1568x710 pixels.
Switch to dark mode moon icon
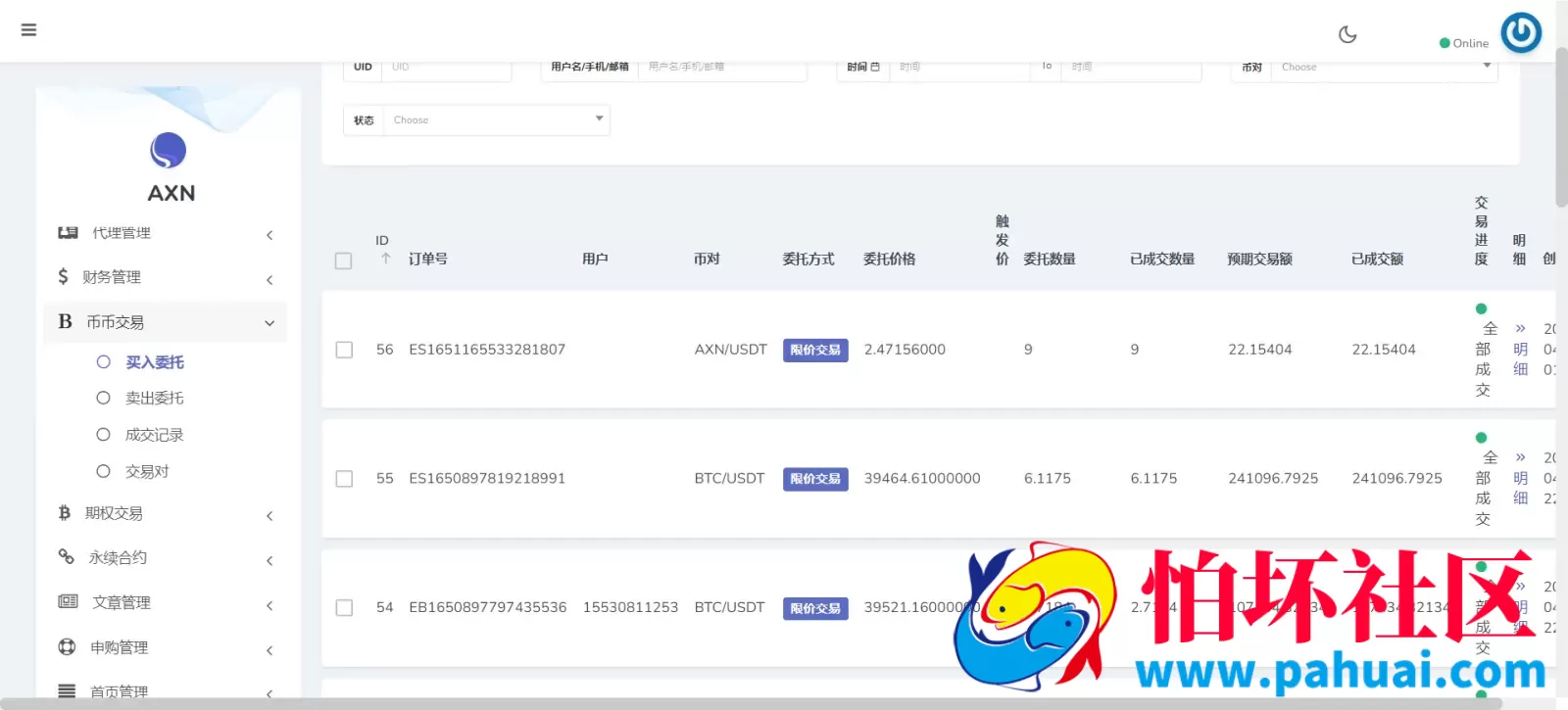pyautogui.click(x=1347, y=34)
